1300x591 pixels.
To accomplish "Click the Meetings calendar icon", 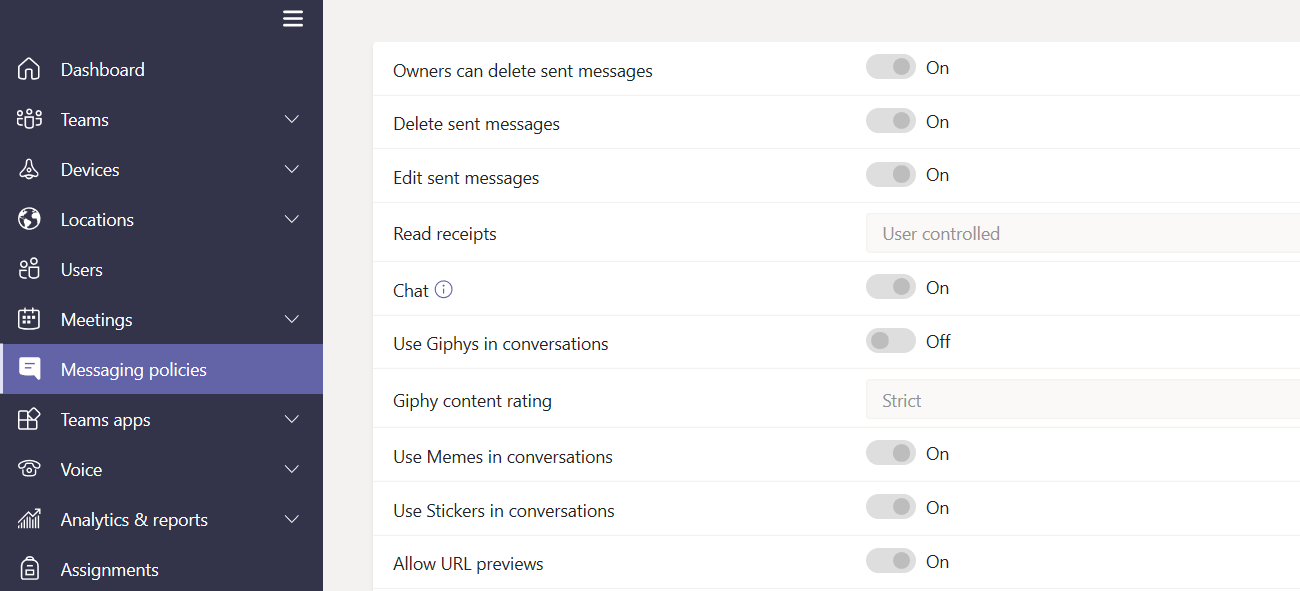I will (29, 318).
